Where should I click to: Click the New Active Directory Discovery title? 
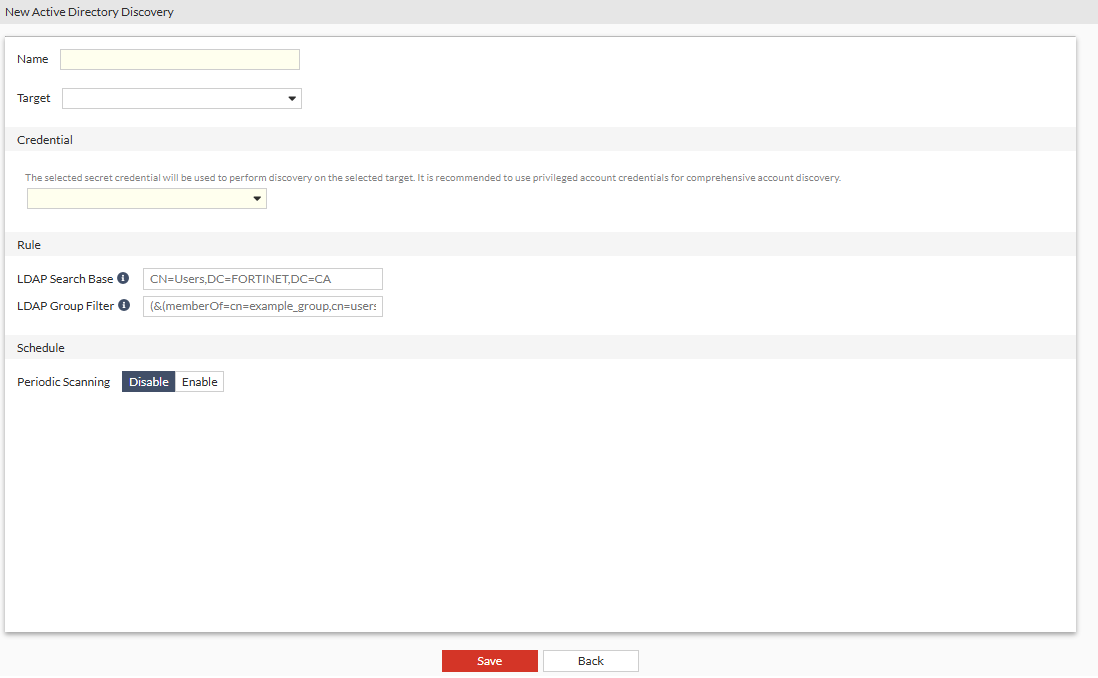[x=89, y=12]
